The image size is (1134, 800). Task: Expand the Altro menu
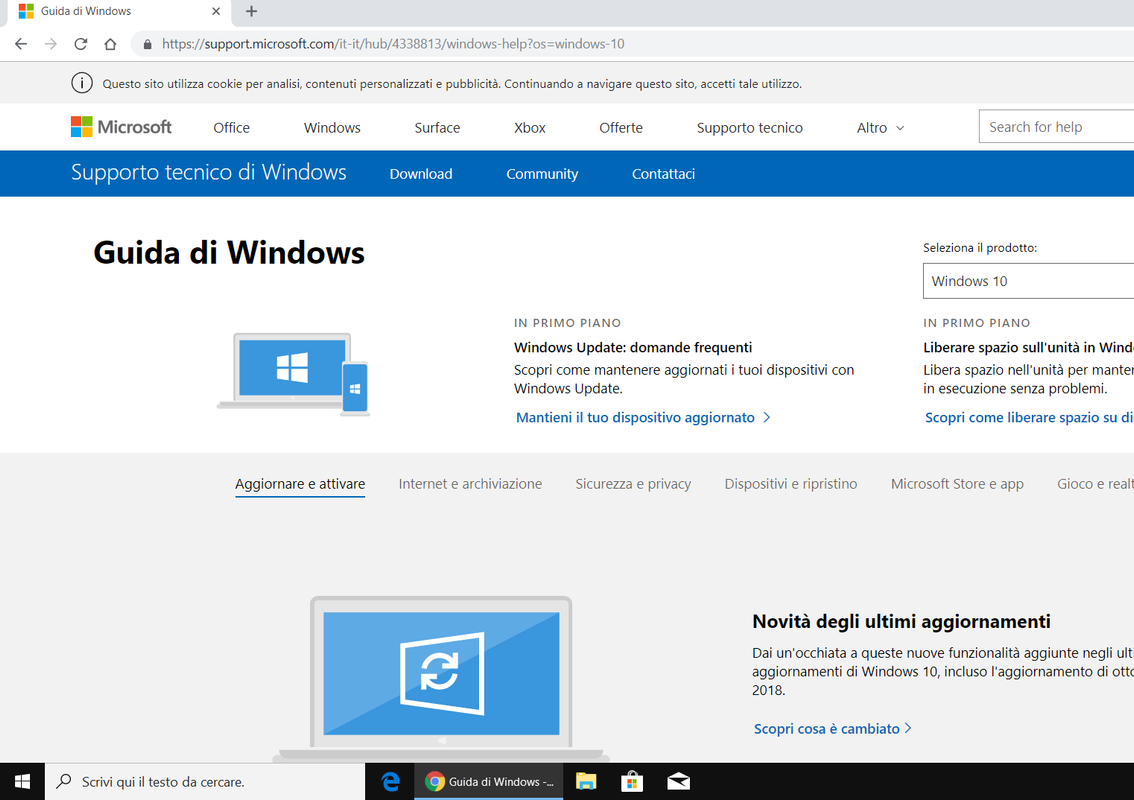pyautogui.click(x=880, y=127)
